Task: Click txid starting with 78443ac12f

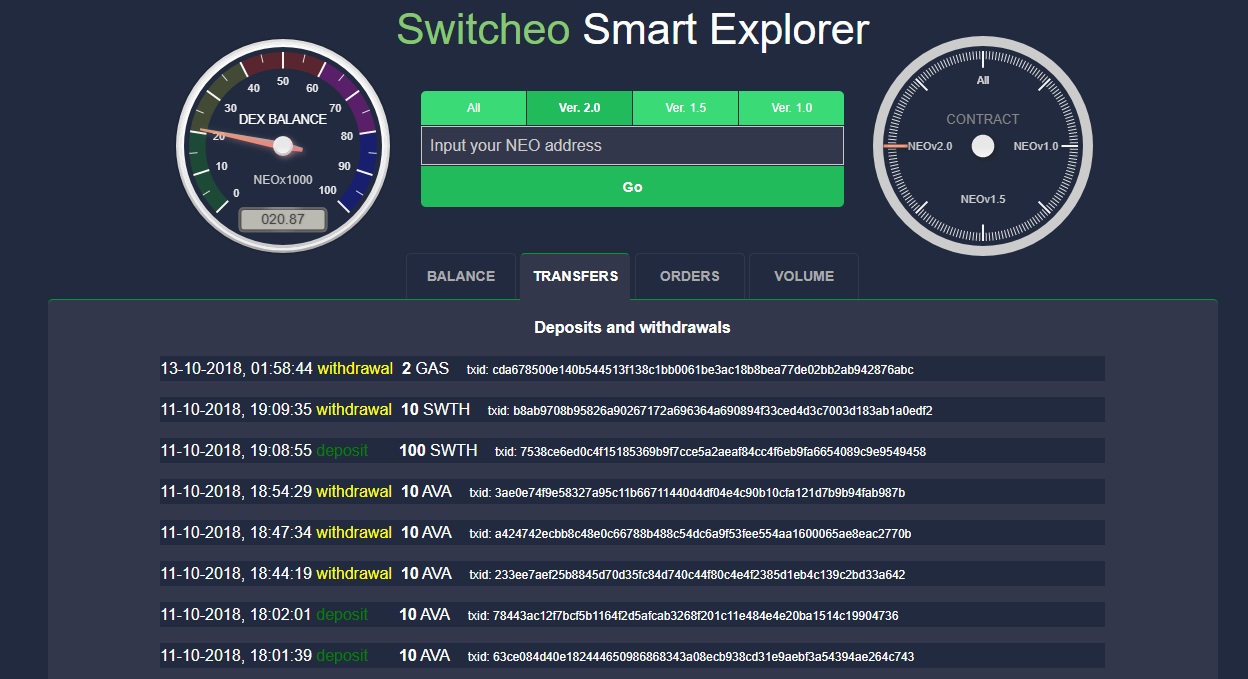Action: tap(683, 616)
